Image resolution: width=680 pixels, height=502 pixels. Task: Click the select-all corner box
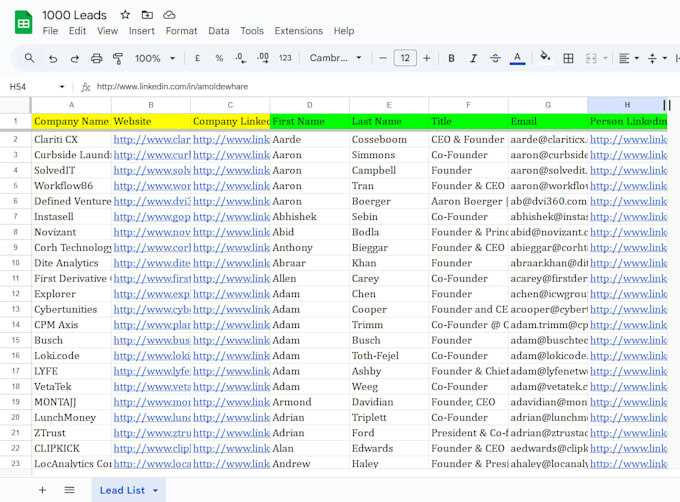click(16, 105)
